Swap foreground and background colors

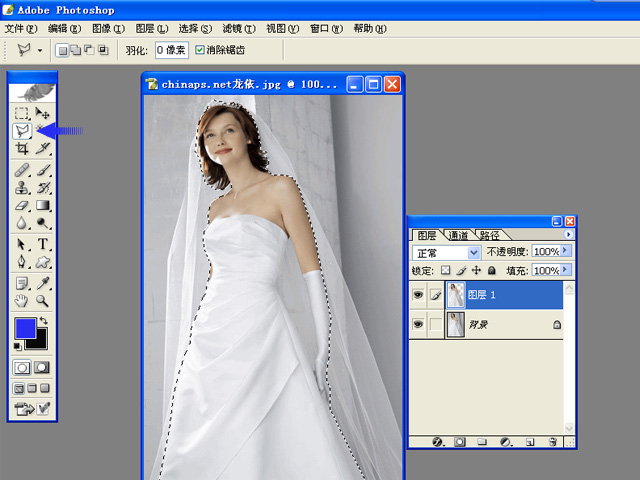tap(44, 321)
